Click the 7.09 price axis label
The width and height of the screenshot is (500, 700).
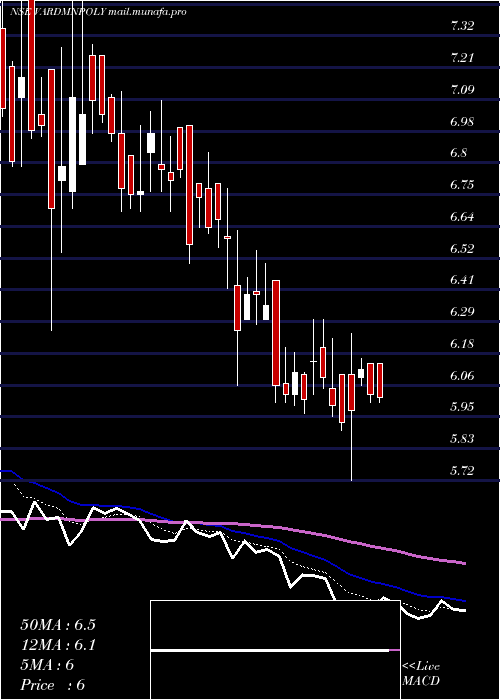pos(462,90)
